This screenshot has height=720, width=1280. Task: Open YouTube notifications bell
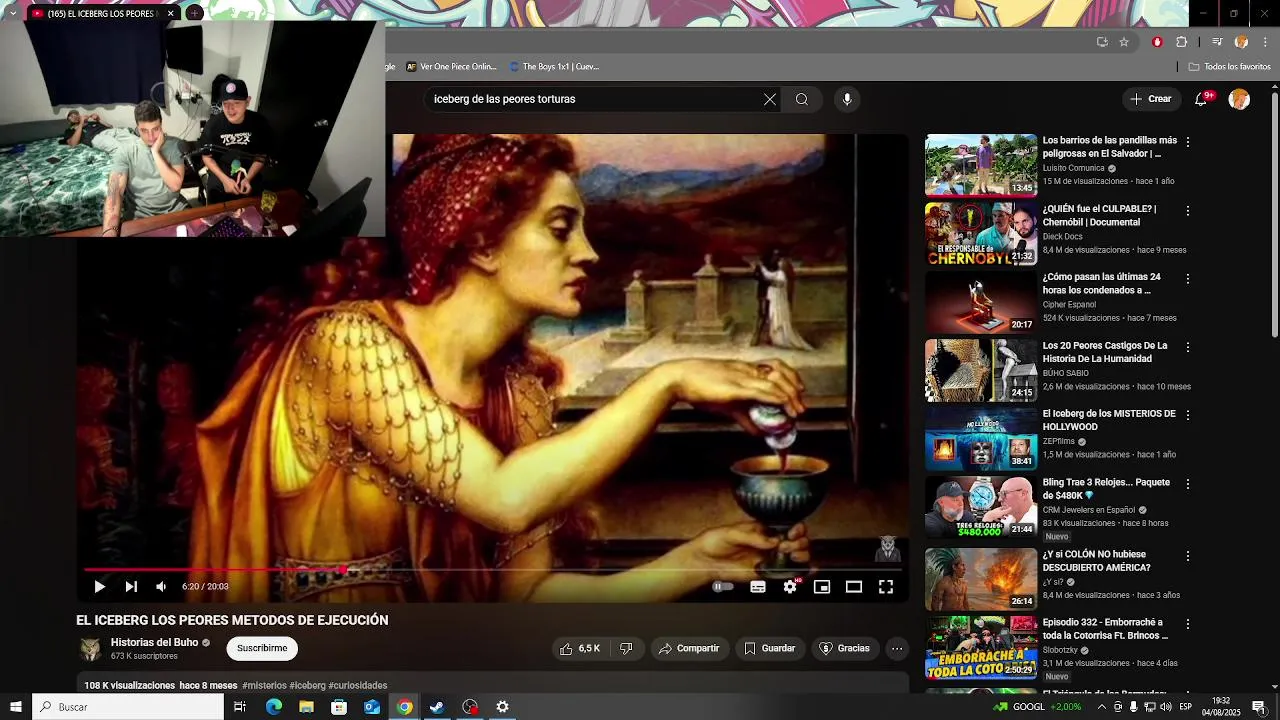click(x=1202, y=99)
